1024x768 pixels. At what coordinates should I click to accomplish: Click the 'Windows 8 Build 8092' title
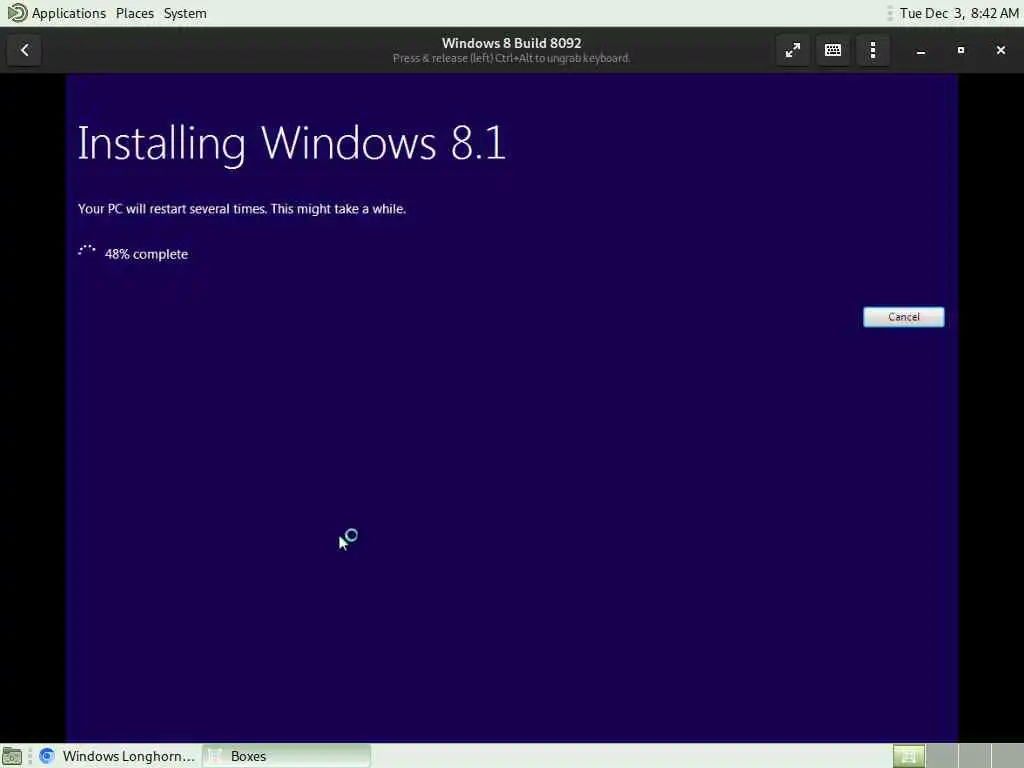tap(511, 43)
